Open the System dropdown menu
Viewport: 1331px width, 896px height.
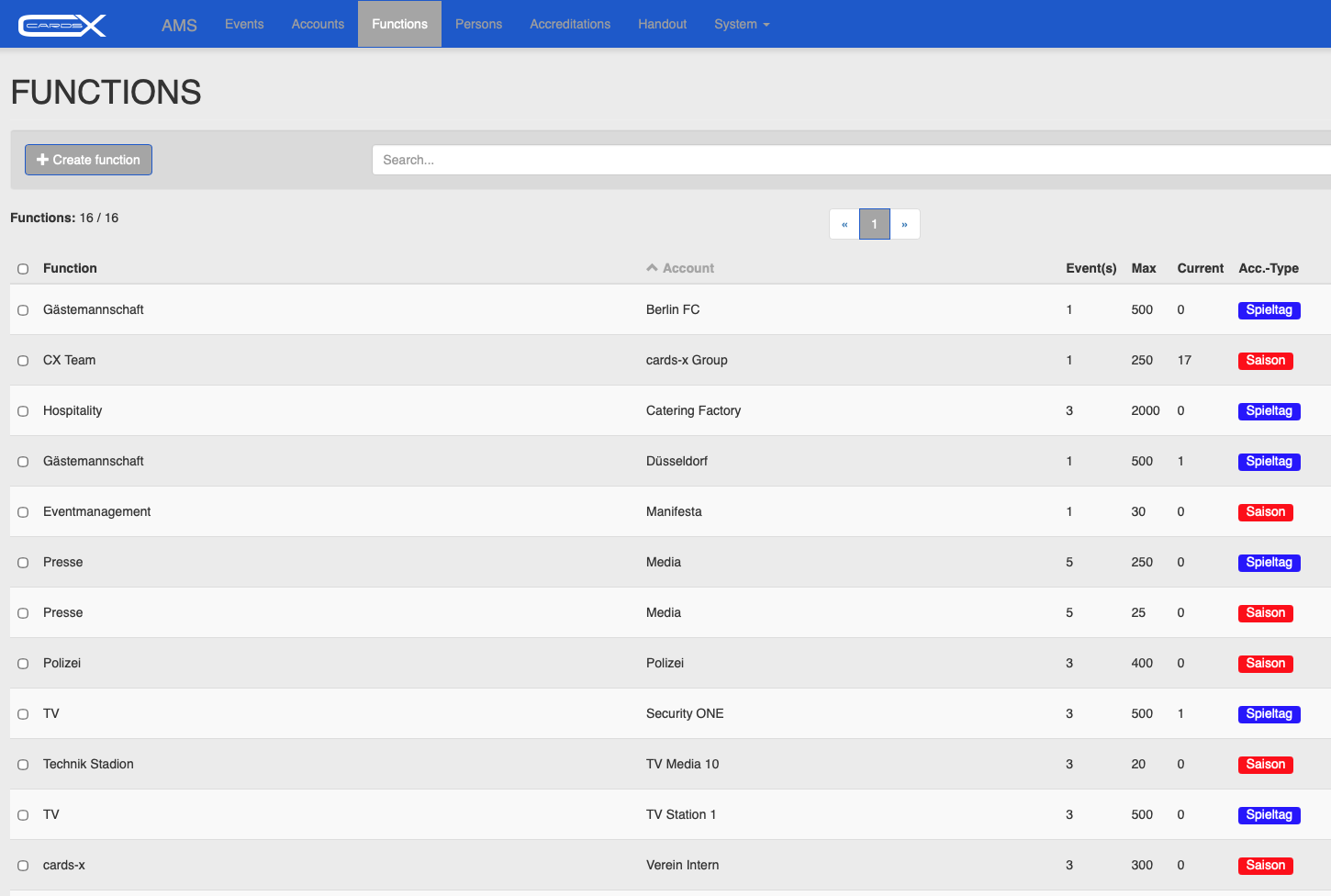[742, 24]
